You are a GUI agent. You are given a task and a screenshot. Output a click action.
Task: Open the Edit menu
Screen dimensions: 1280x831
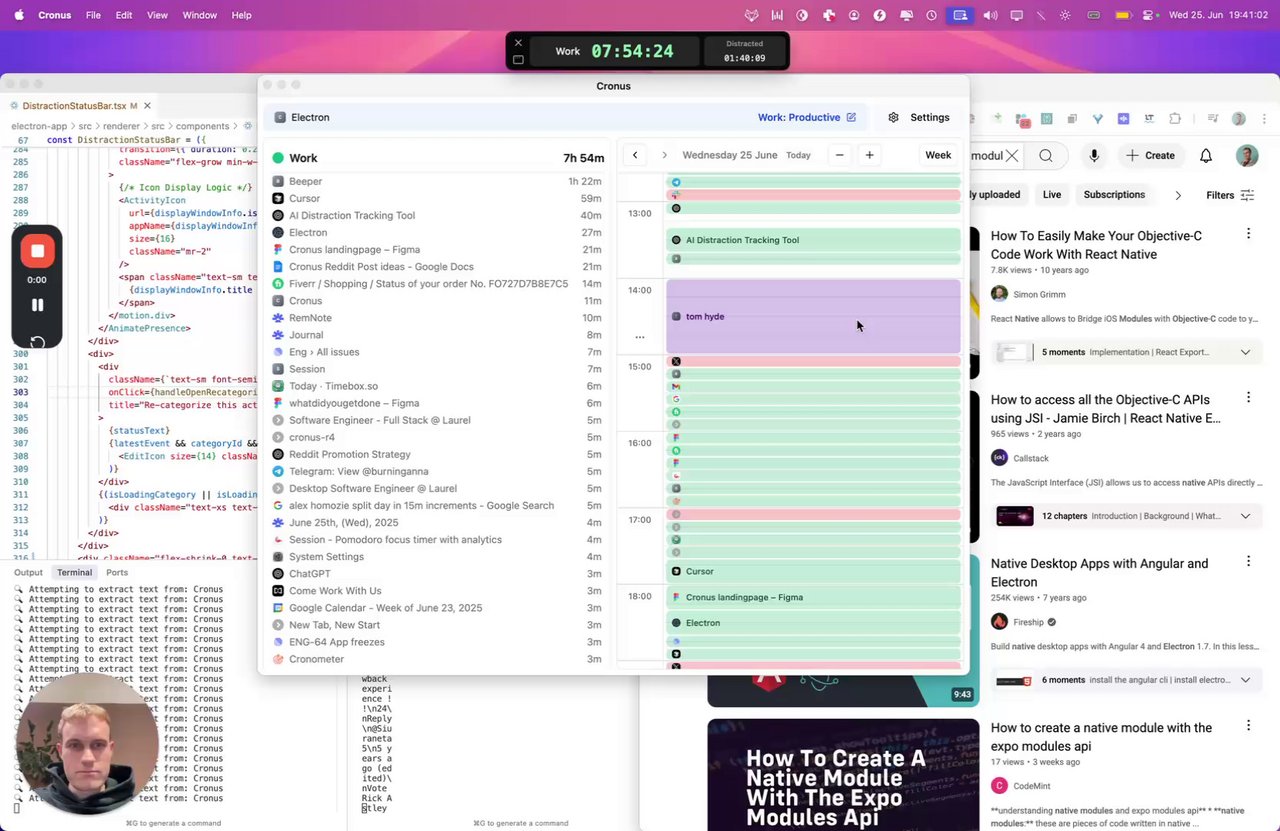(124, 15)
